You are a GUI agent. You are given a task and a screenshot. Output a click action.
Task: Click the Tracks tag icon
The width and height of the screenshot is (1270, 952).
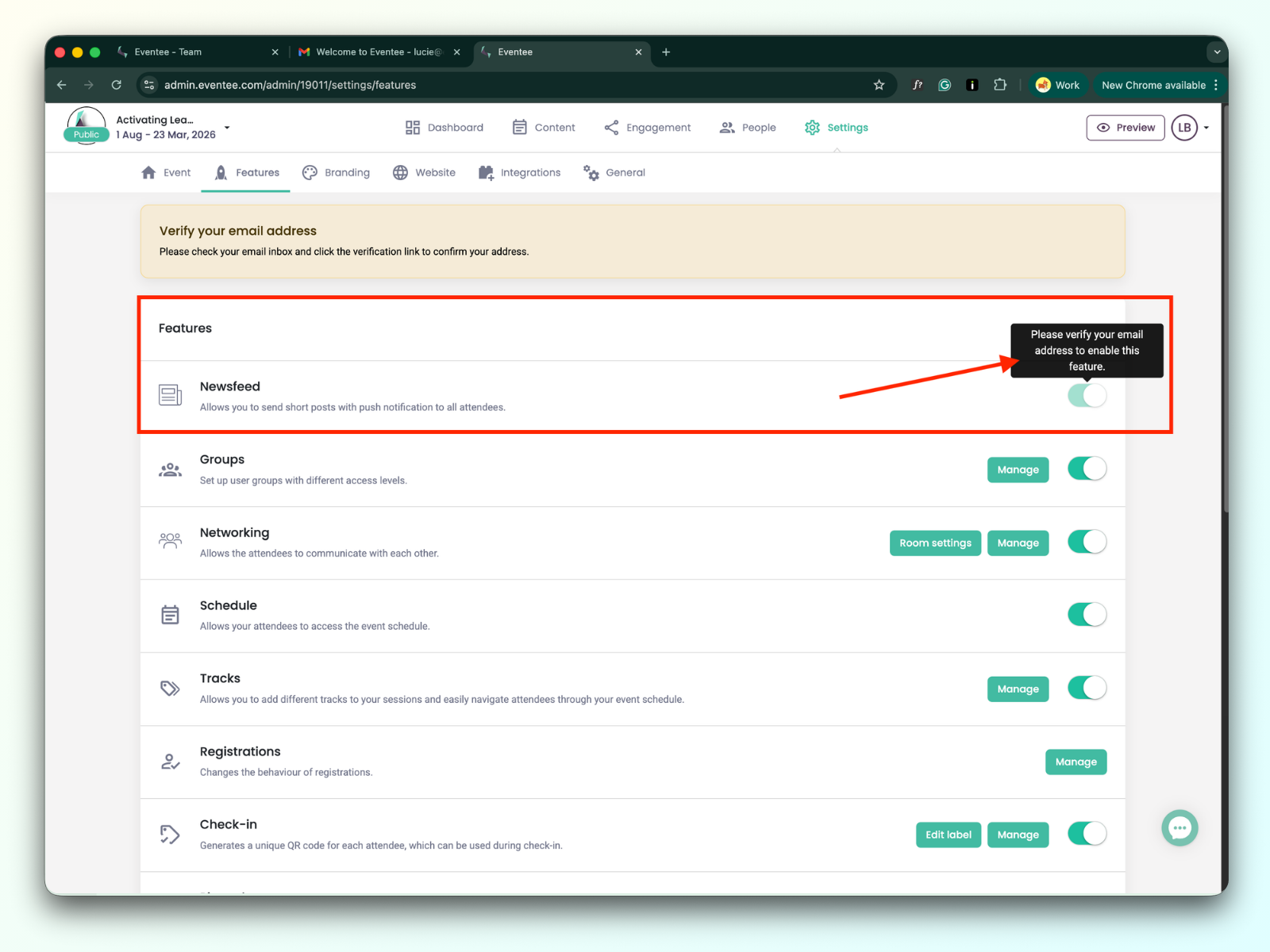[x=171, y=688]
